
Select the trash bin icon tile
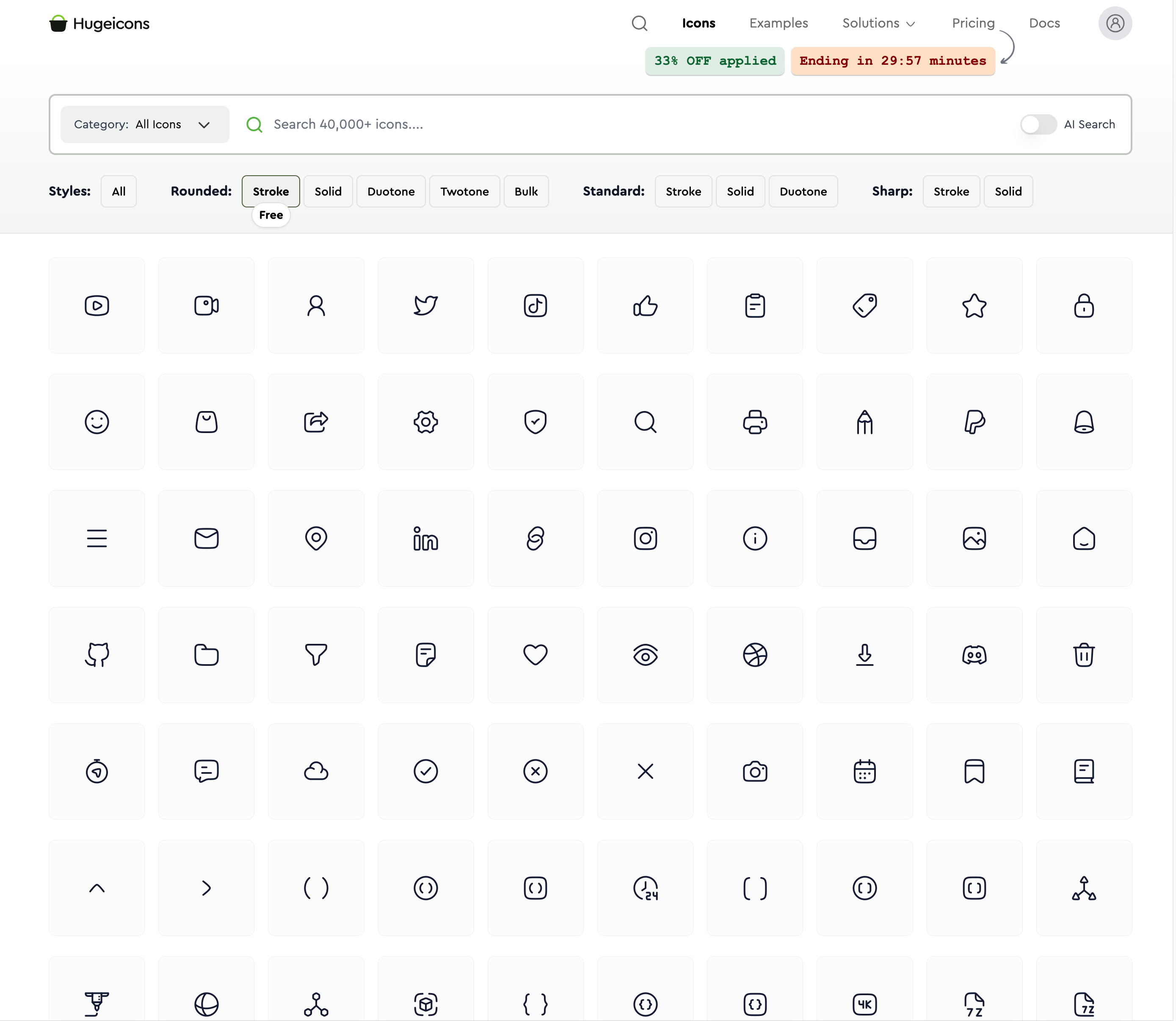(1083, 655)
